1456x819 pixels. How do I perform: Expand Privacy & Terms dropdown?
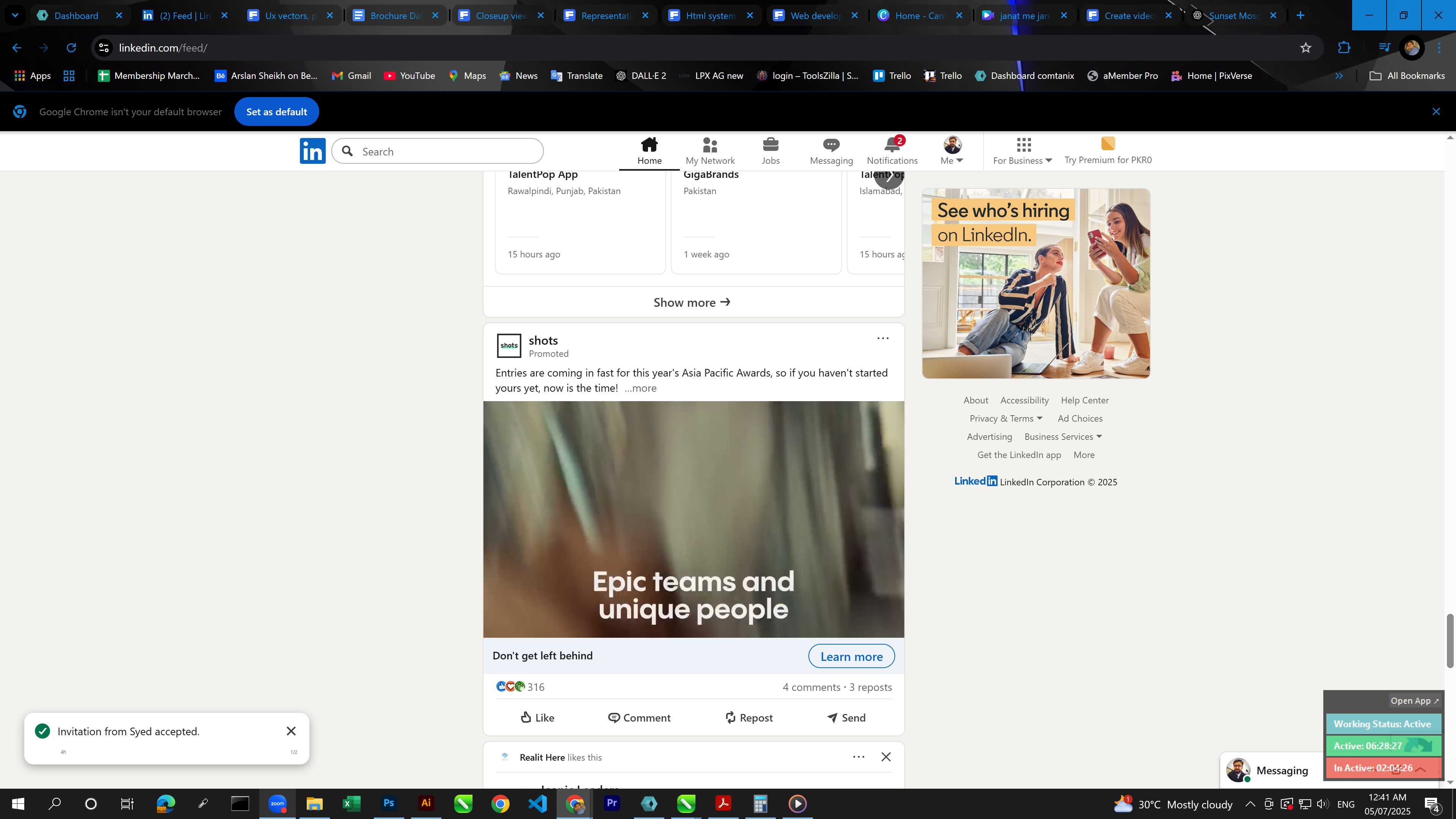coord(1006,419)
